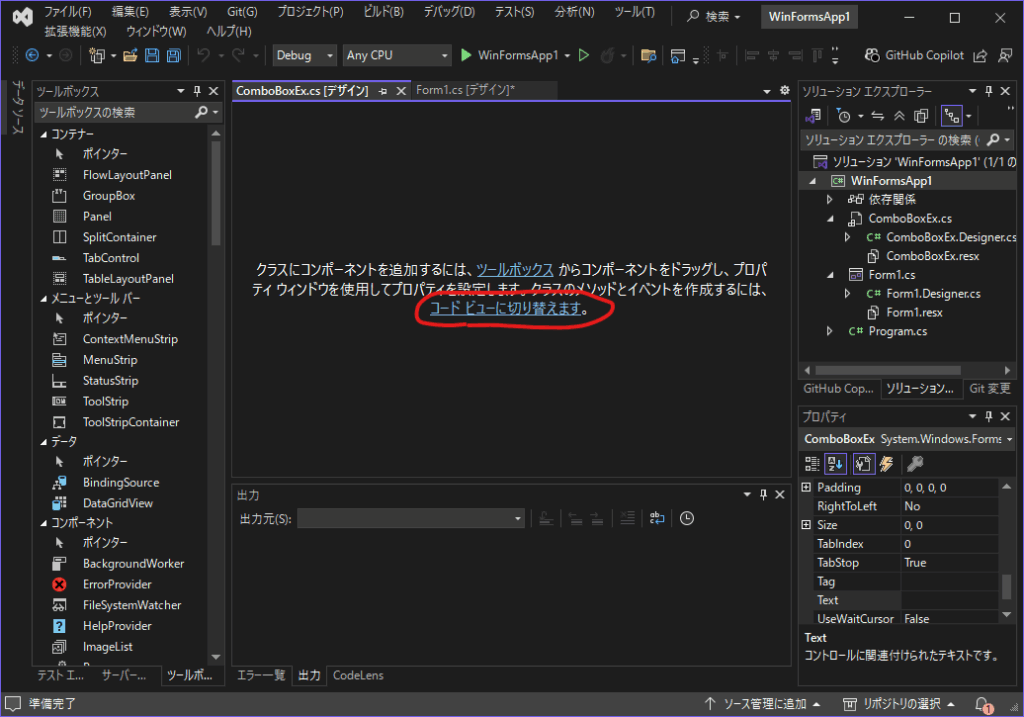
Task: Click the Save All toolbar icon
Action: [x=174, y=55]
